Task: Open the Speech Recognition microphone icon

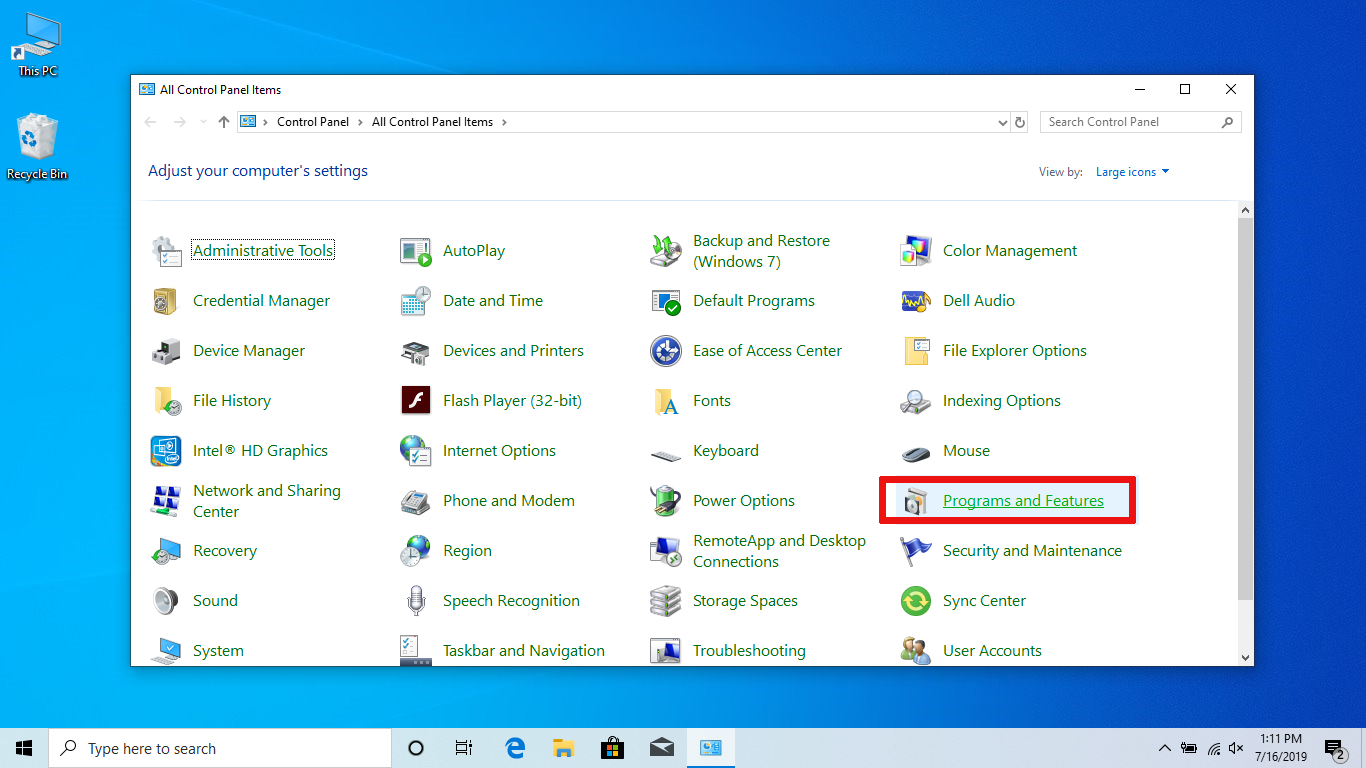Action: (x=415, y=601)
